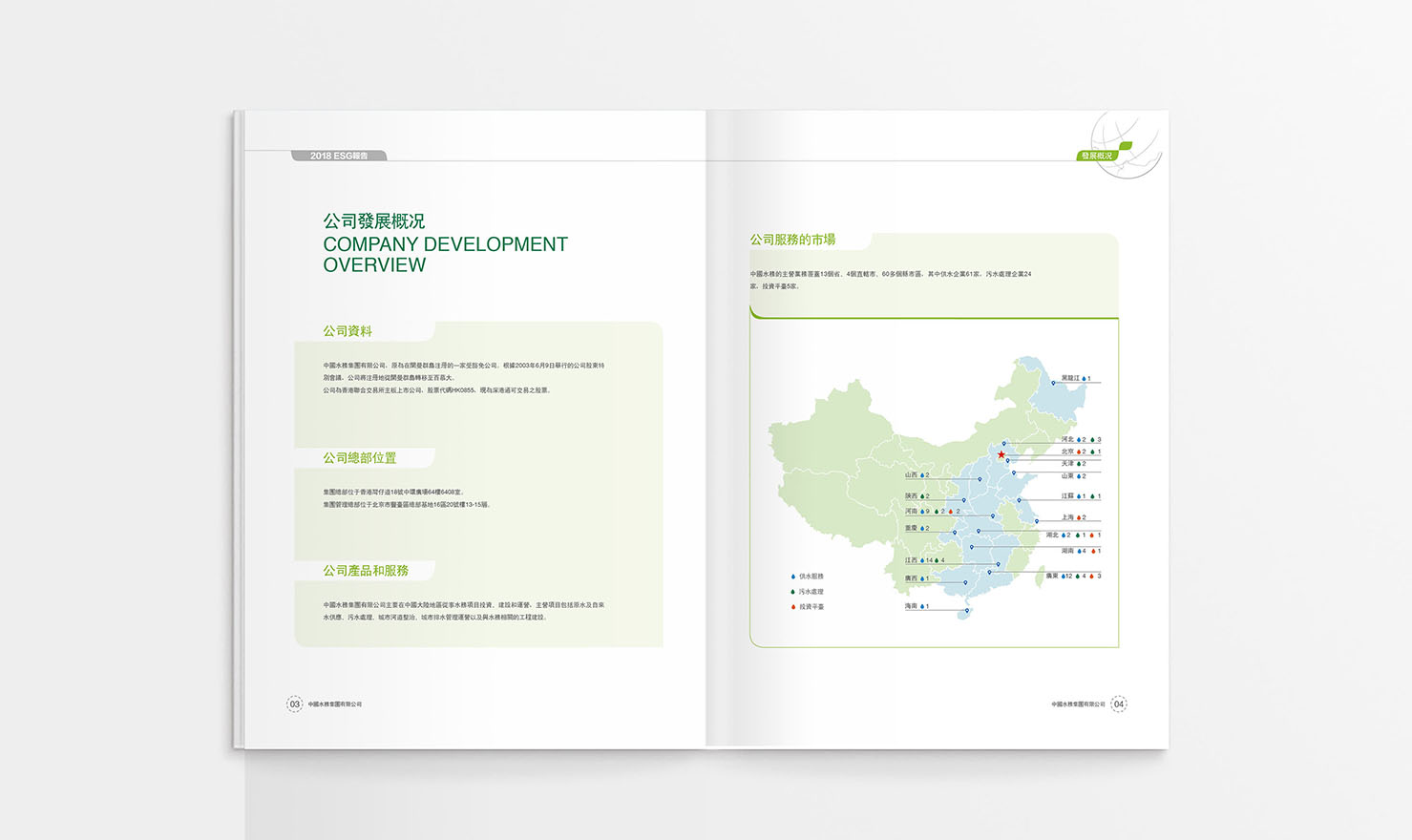1412x840 pixels.
Task: Click the 河南 map label
Action: tap(911, 511)
